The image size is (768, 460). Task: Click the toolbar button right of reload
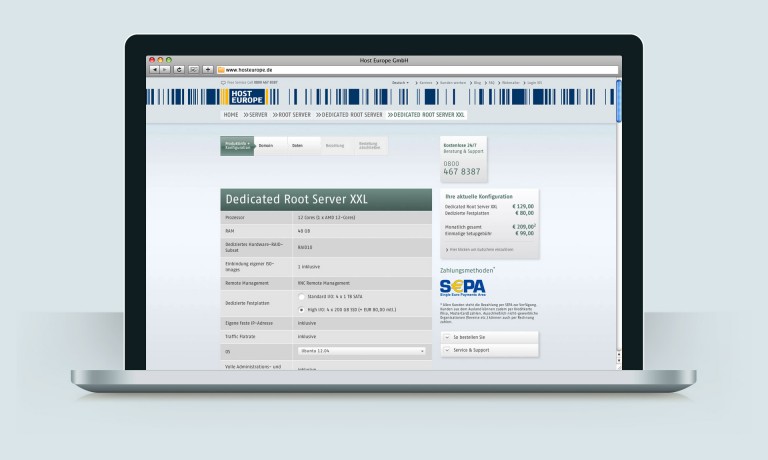tap(193, 70)
